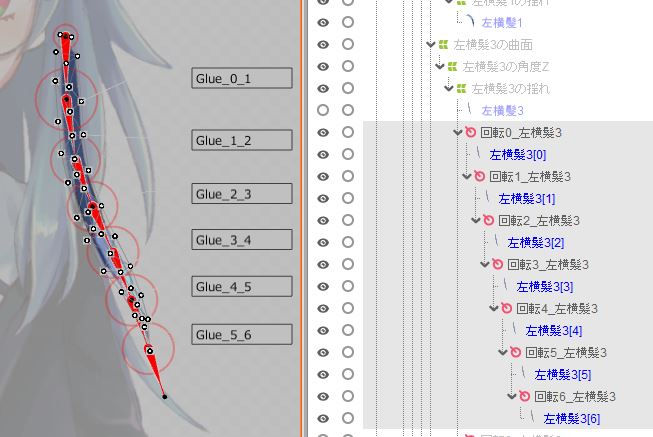
Task: Select the 左横髪3[5] art mesh label
Action: coord(563,375)
